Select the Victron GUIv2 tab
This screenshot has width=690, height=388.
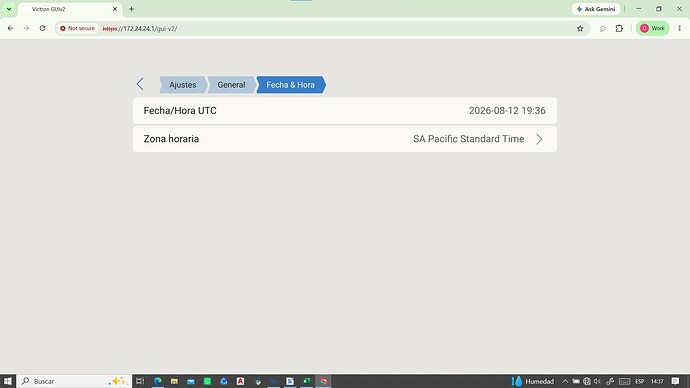(x=70, y=9)
